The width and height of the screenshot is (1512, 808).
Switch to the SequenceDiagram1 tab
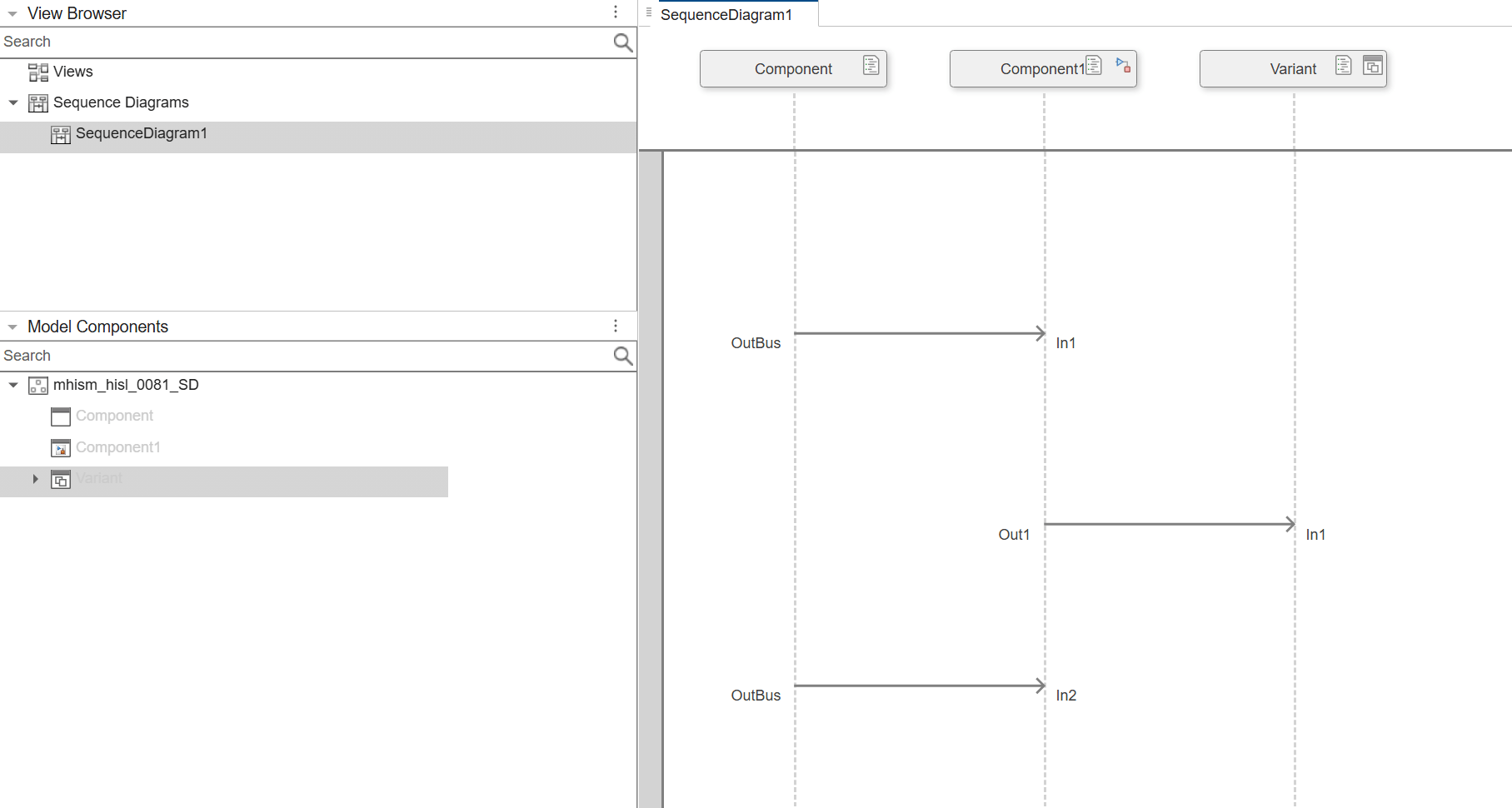point(726,15)
